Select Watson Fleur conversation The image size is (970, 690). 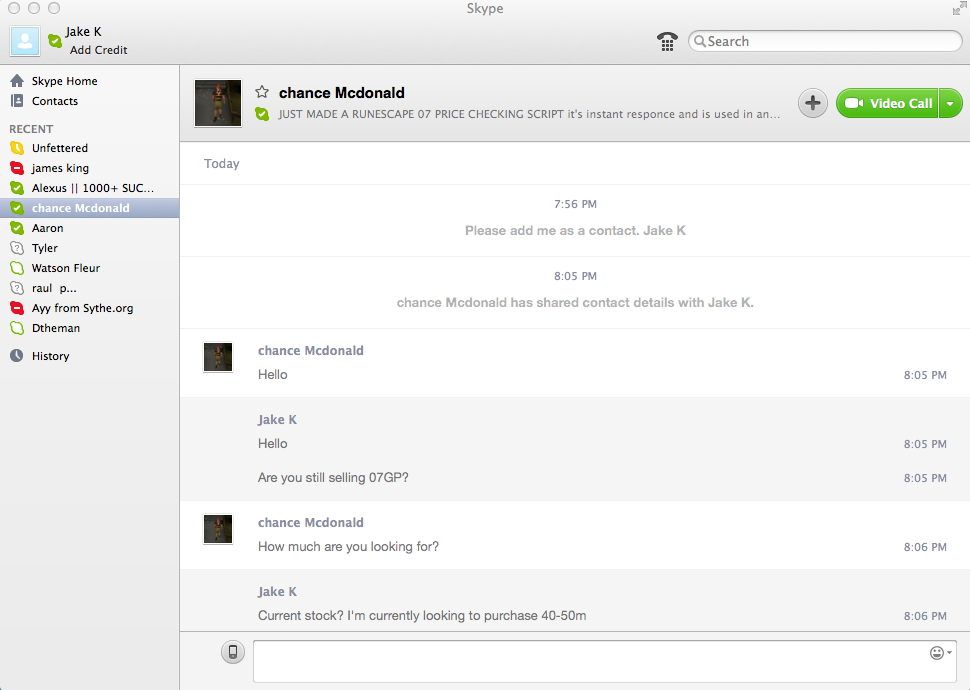click(90, 268)
